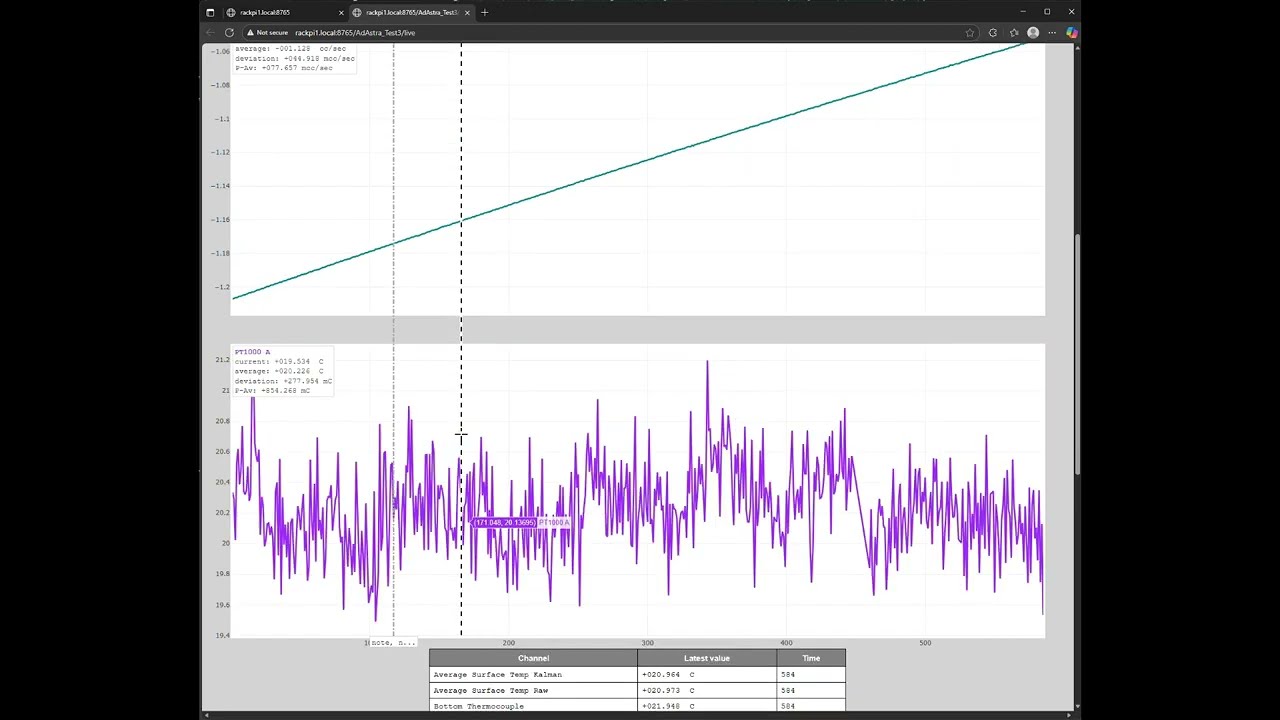
Task: Click the deviation +044.918 mcc/sec legend line
Action: pyautogui.click(x=295, y=58)
